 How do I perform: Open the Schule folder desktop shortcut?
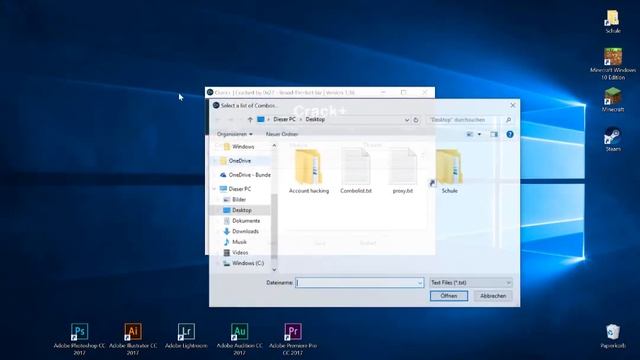613,22
